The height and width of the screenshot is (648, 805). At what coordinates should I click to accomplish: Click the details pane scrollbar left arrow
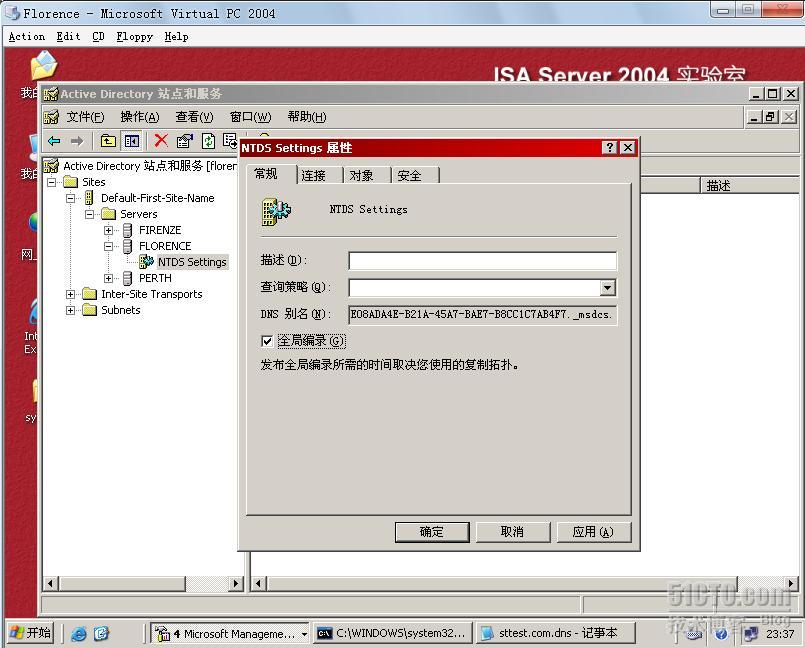click(258, 583)
